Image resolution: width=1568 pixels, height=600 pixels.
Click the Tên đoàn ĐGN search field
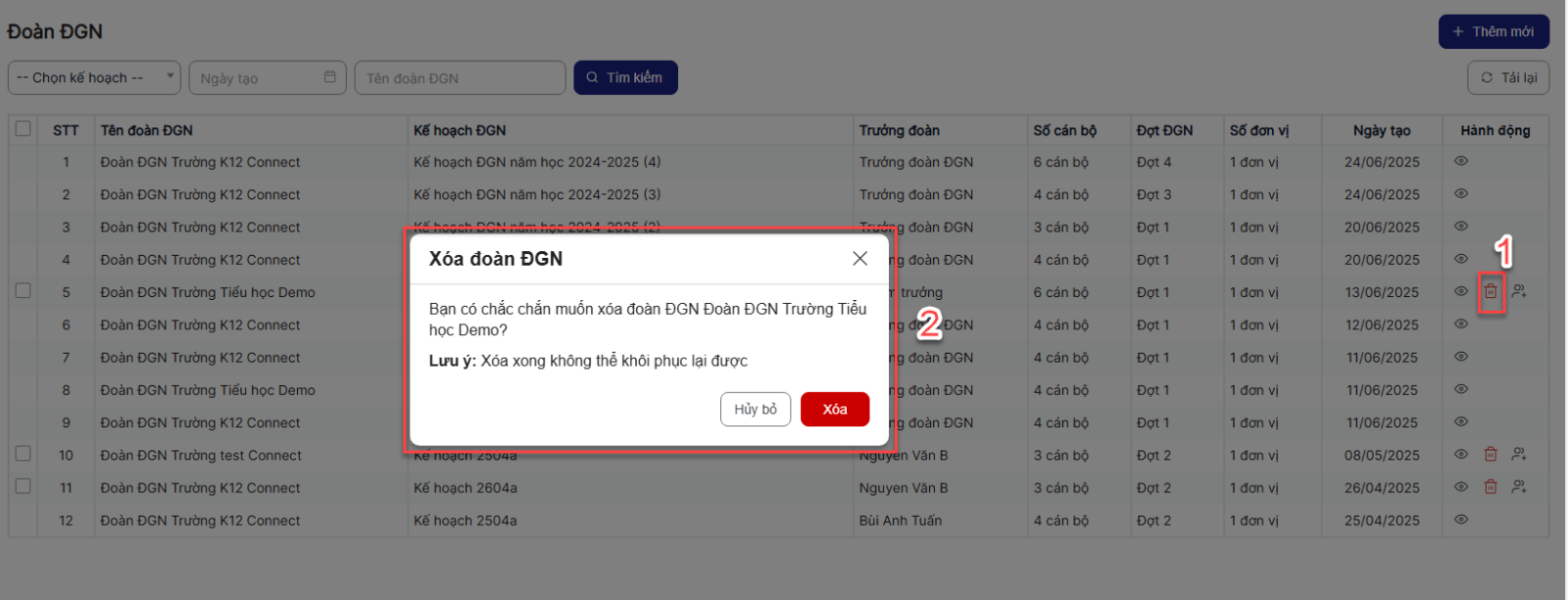pyautogui.click(x=460, y=78)
